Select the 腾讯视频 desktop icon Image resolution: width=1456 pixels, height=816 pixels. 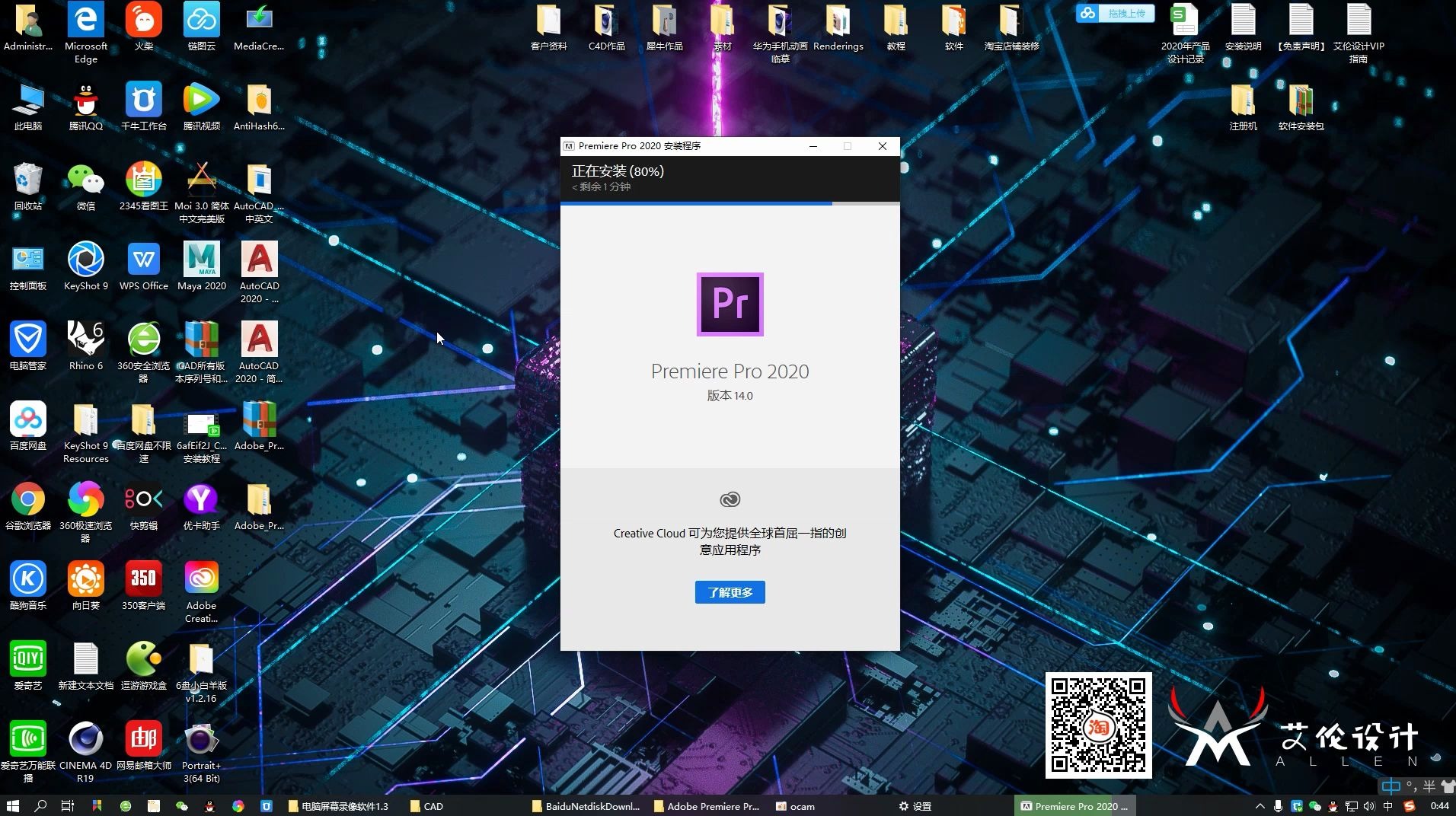tap(202, 107)
